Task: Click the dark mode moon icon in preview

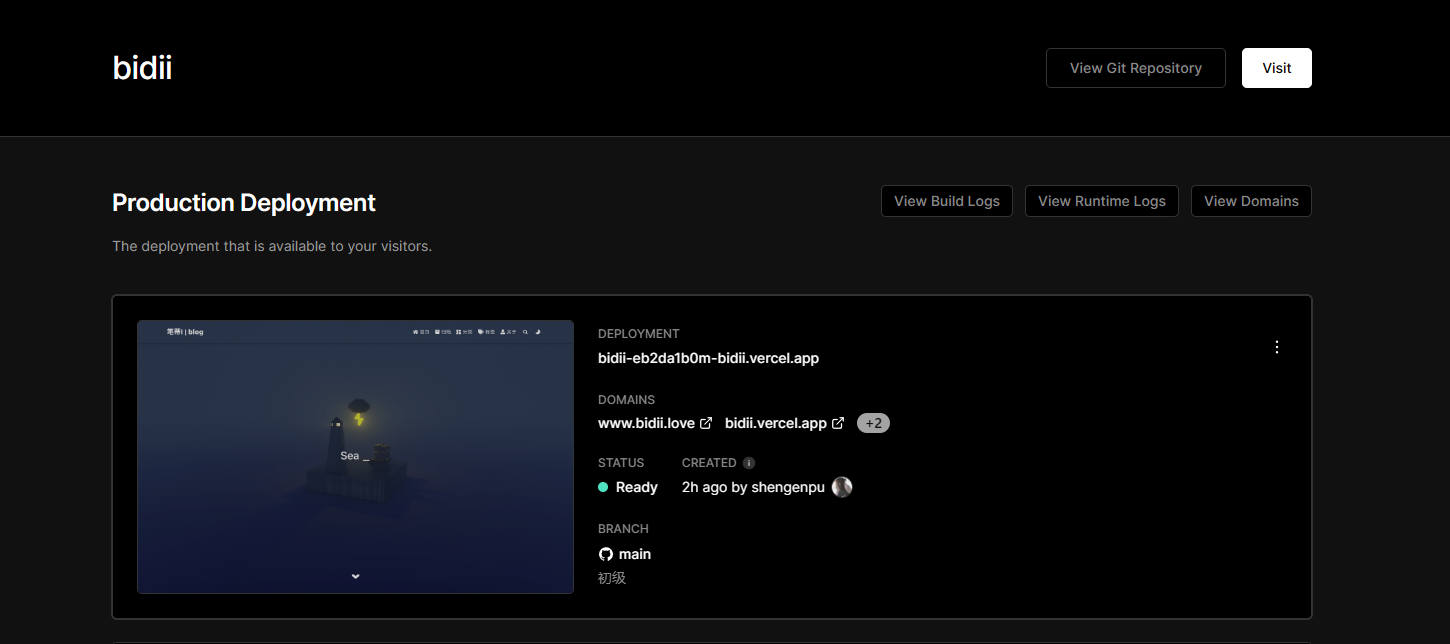Action: pos(538,332)
